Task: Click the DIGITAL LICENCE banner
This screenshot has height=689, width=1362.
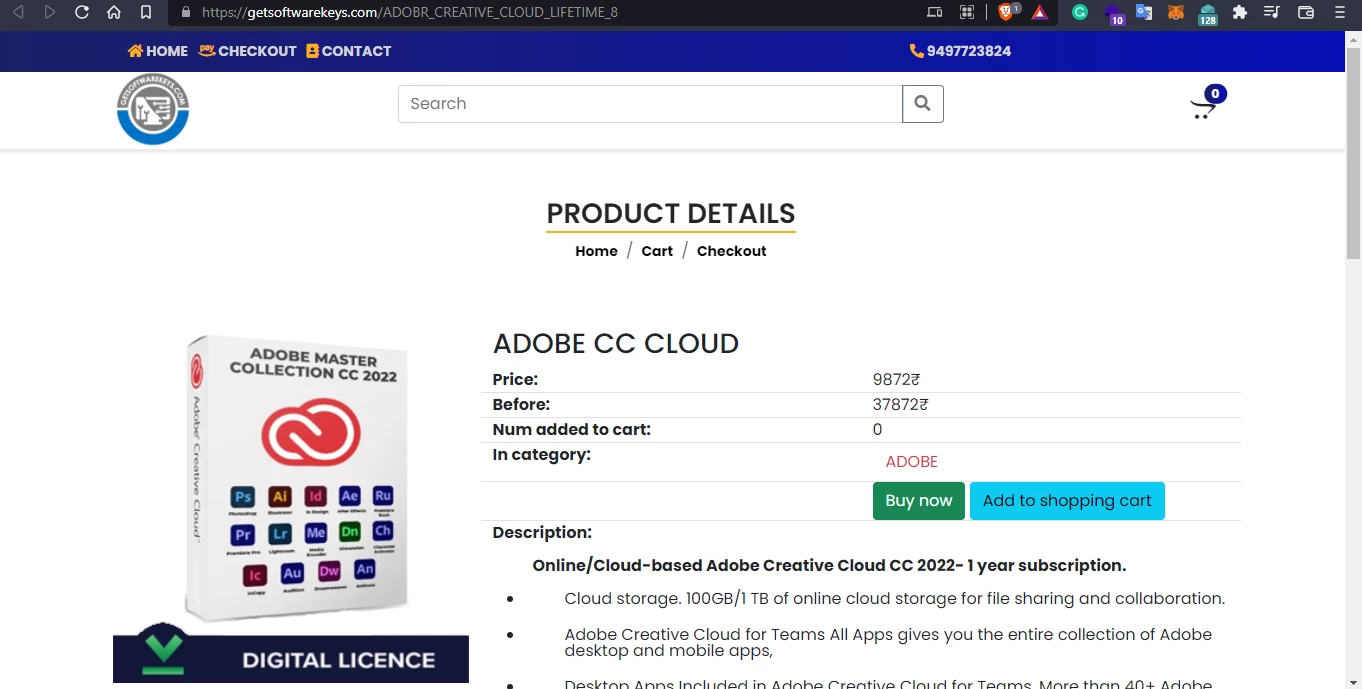Action: 291,659
